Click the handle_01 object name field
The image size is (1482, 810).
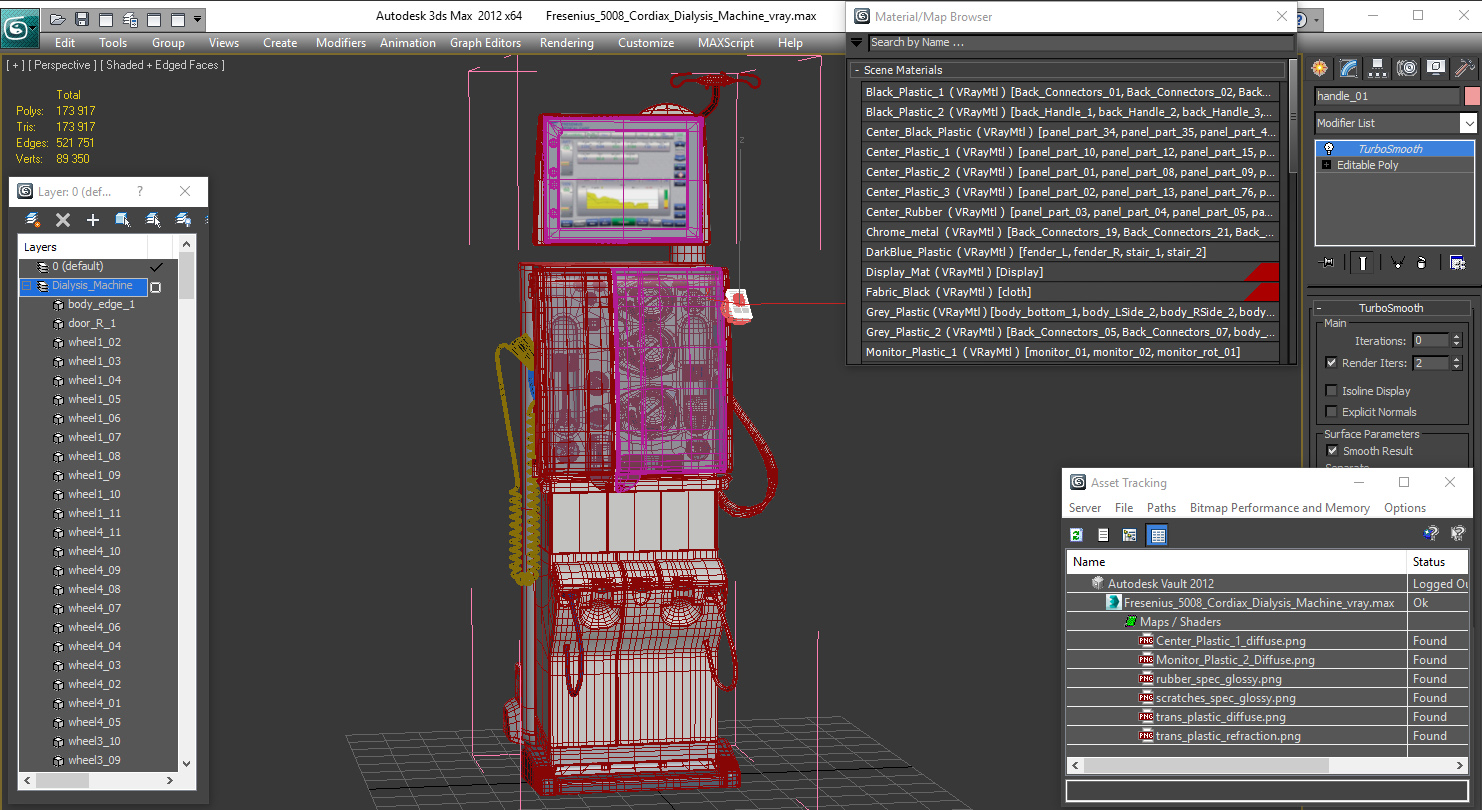[x=1388, y=96]
